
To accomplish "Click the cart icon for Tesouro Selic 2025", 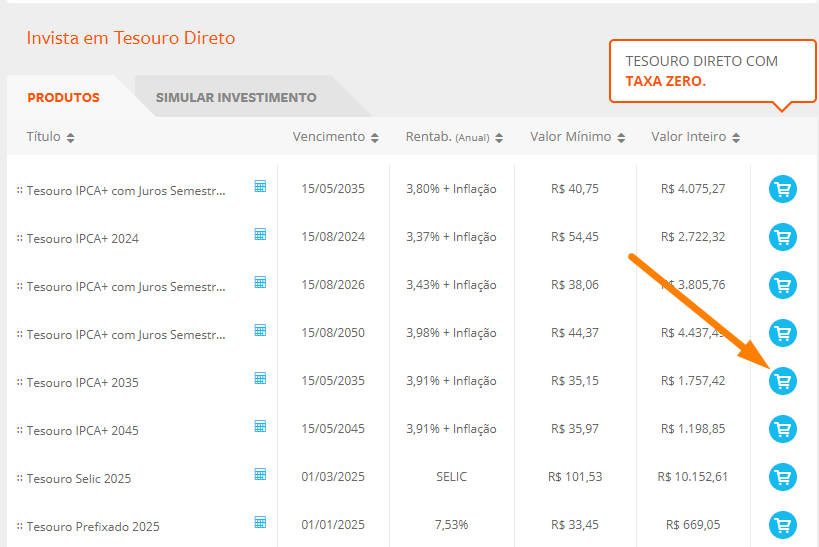I will (782, 477).
